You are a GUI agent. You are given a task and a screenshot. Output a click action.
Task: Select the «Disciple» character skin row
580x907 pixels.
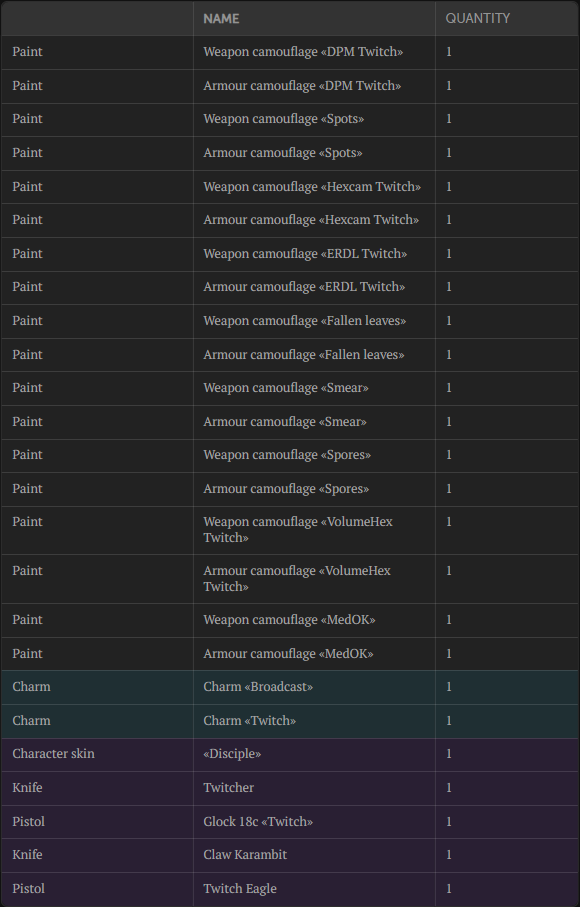click(290, 754)
